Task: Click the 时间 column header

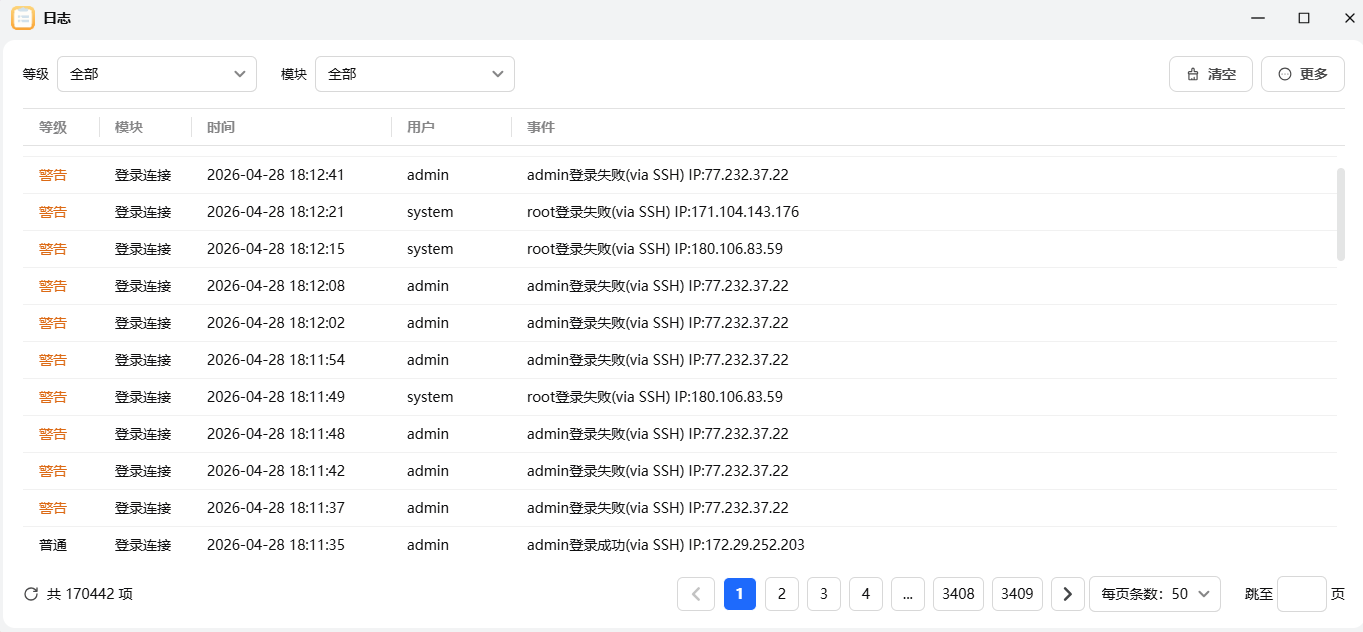Action: pos(221,127)
